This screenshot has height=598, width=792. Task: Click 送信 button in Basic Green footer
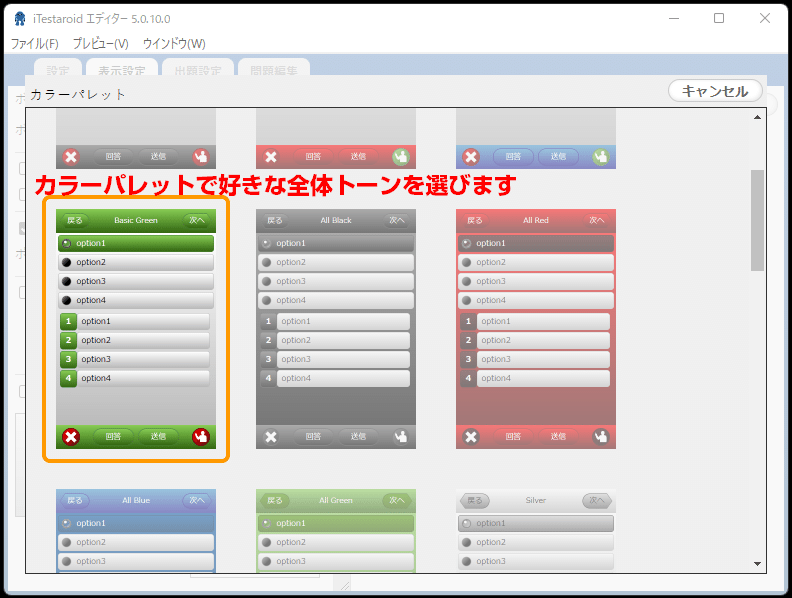pos(158,436)
